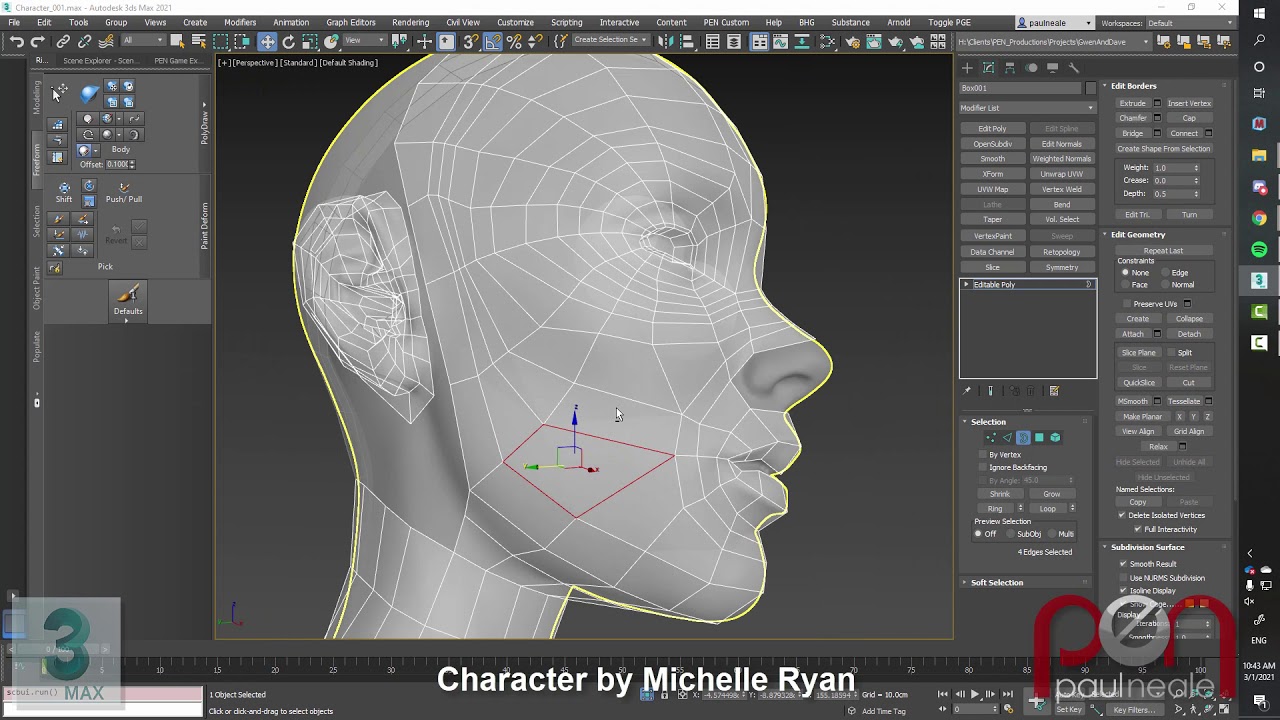The width and height of the screenshot is (1280, 720).
Task: Toggle the Angle Snap icon
Action: click(x=493, y=41)
